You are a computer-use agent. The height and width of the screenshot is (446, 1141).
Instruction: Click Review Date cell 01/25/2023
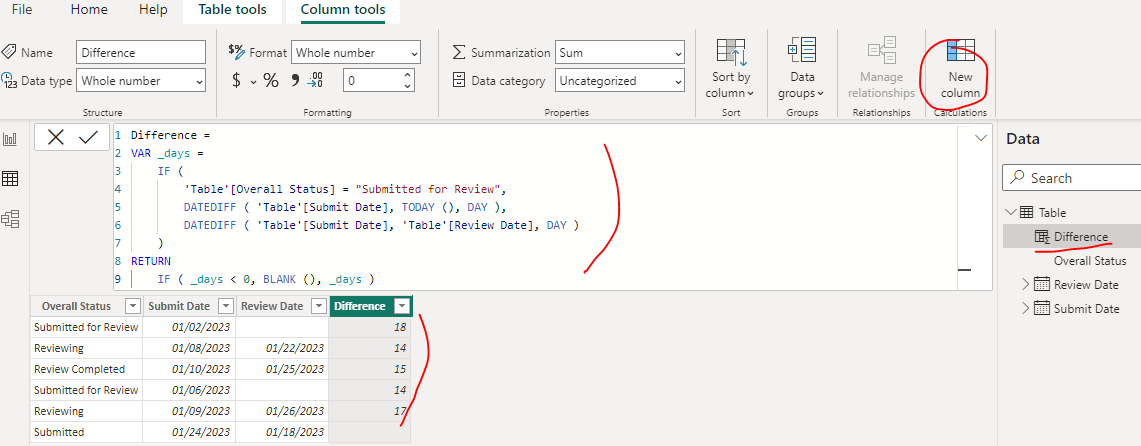pos(282,370)
